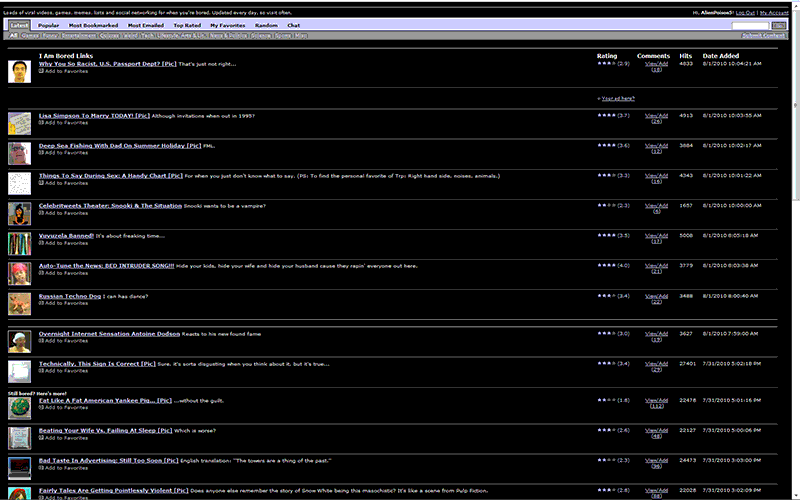
Task: Click the Add to Favorites icon under Antoine Dodson
Action: point(41,341)
